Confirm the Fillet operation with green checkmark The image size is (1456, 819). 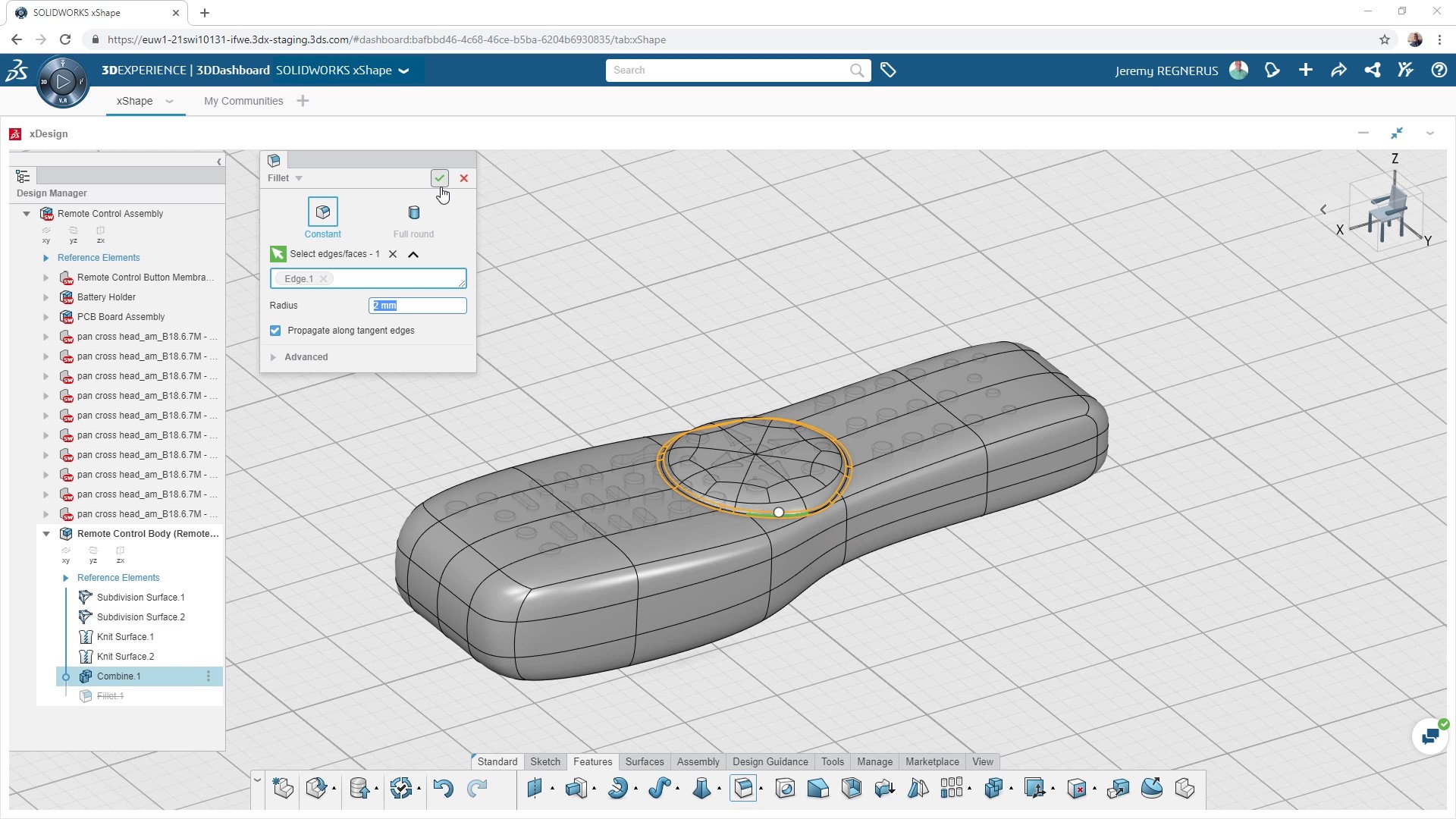439,178
